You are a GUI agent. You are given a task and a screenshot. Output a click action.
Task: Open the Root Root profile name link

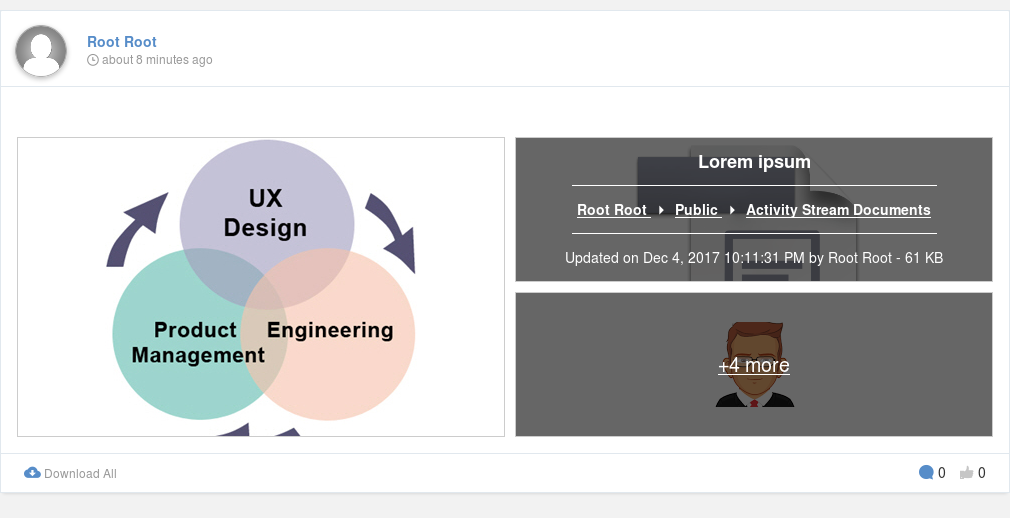[122, 42]
